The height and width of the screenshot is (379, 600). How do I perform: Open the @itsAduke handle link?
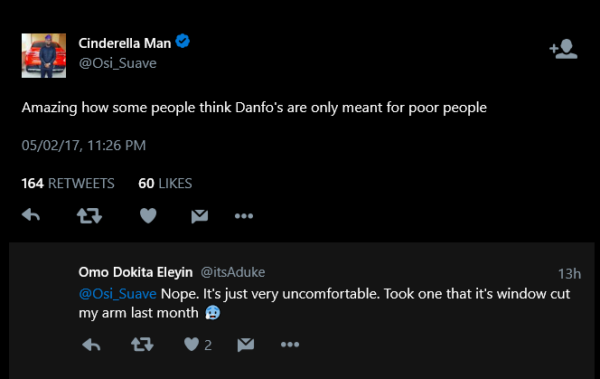click(233, 272)
